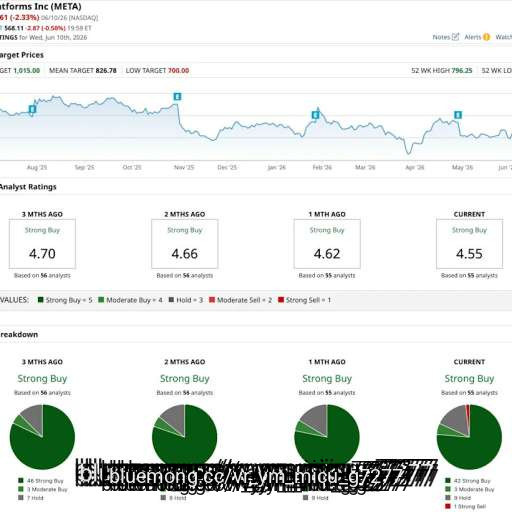The height and width of the screenshot is (512, 512).
Task: Click 'Based on 55 analysts' under the 4.55 box
Action: 469,275
